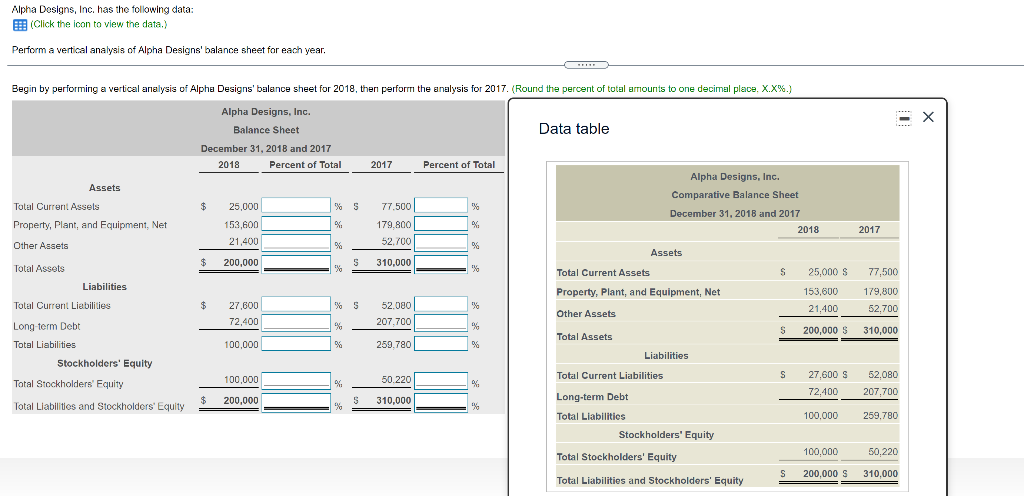The height and width of the screenshot is (496, 1024).
Task: Select 2018 percent field for Other Assets
Action: pos(296,243)
